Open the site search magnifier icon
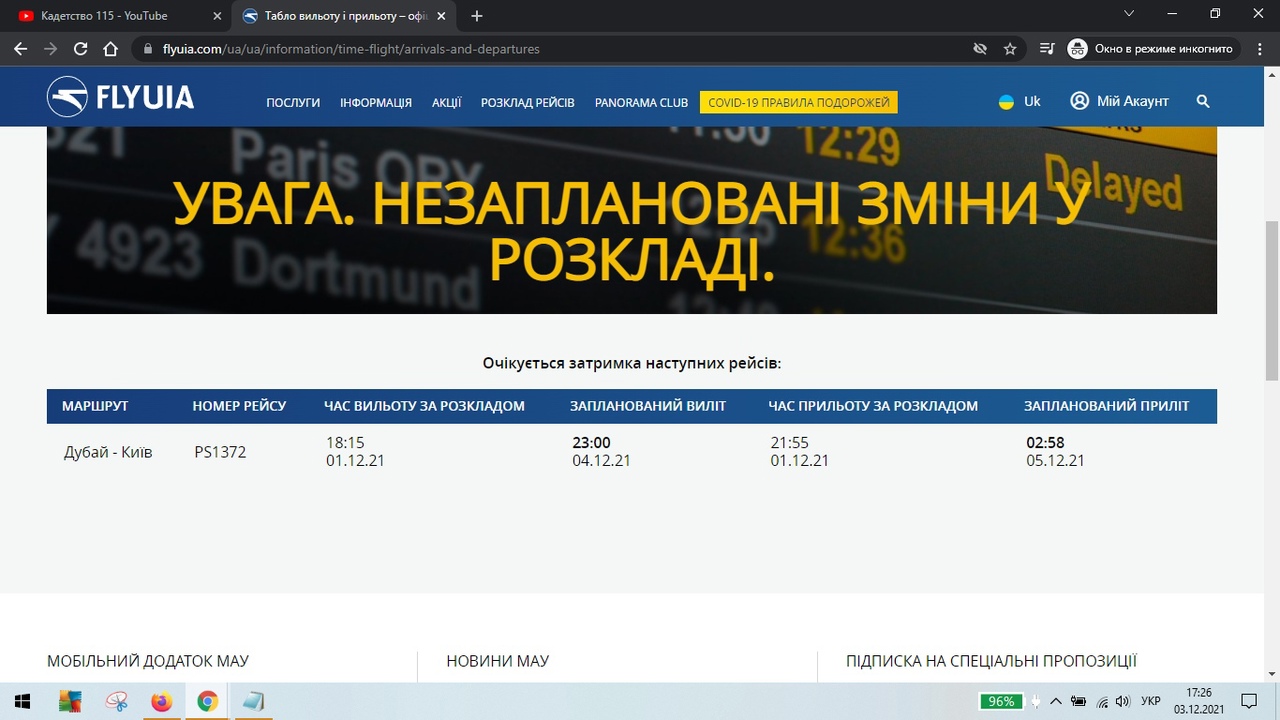 coord(1203,101)
